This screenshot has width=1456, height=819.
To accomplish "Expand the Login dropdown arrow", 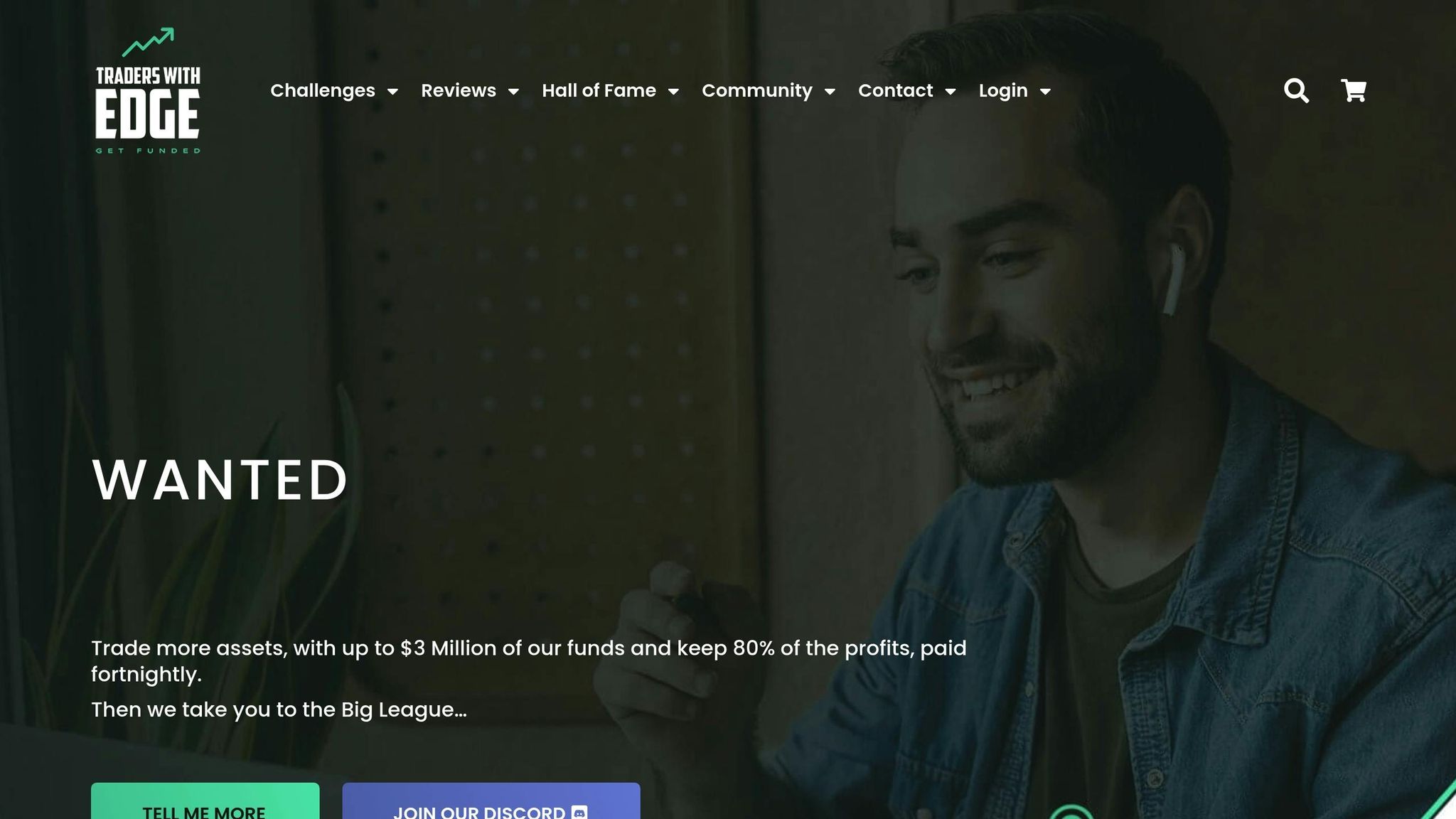I will (1045, 91).
